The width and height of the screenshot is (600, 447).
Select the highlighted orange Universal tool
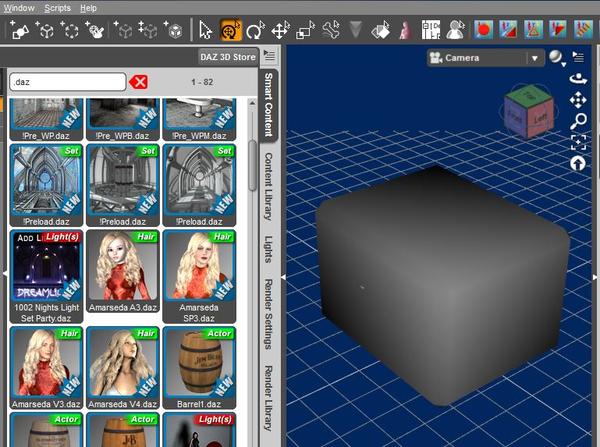pos(231,30)
